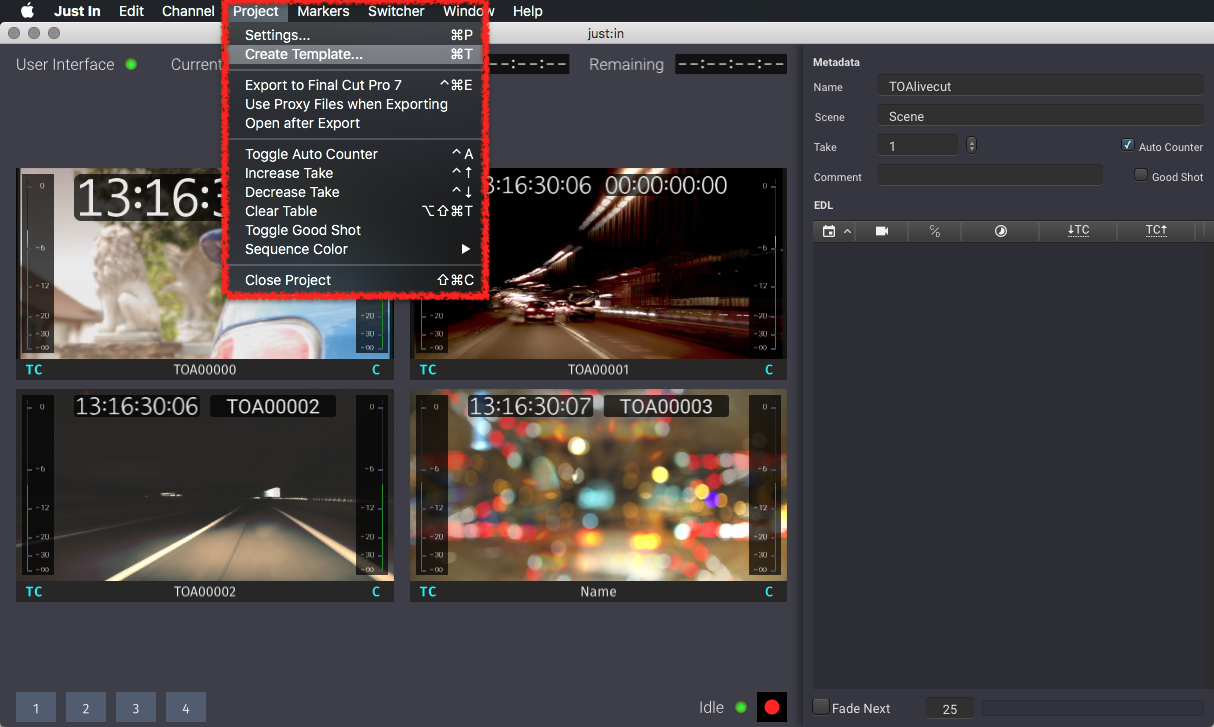Image resolution: width=1214 pixels, height=727 pixels.
Task: Open the Switcher menu
Action: click(x=396, y=11)
